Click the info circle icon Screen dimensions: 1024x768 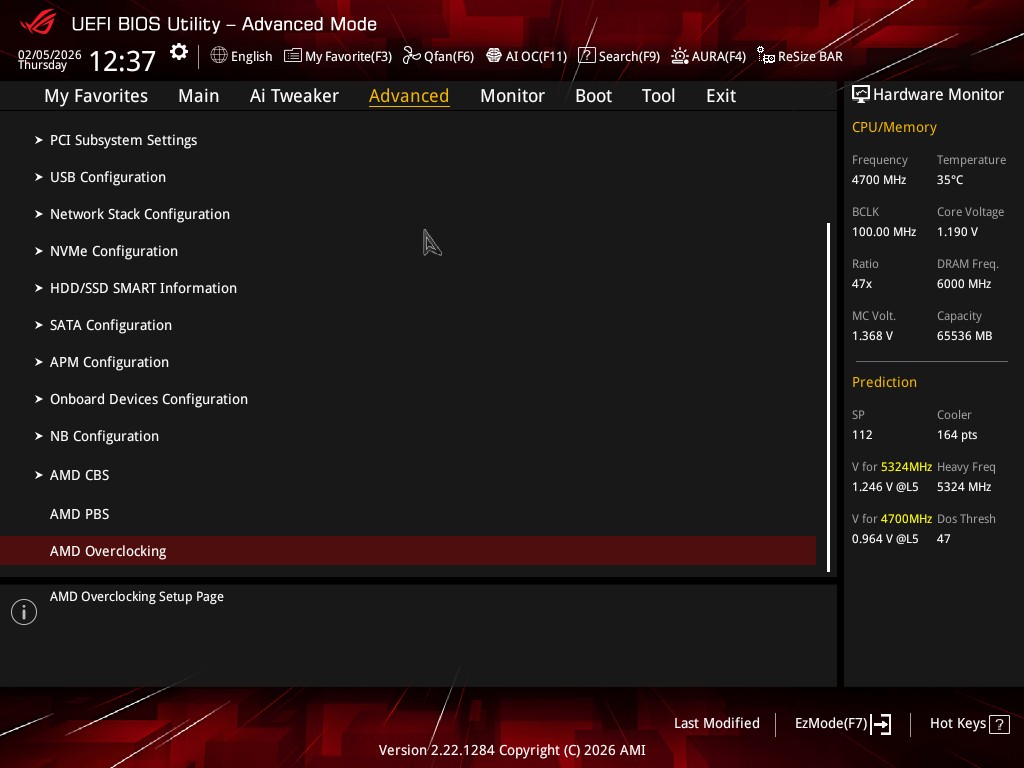(24, 612)
